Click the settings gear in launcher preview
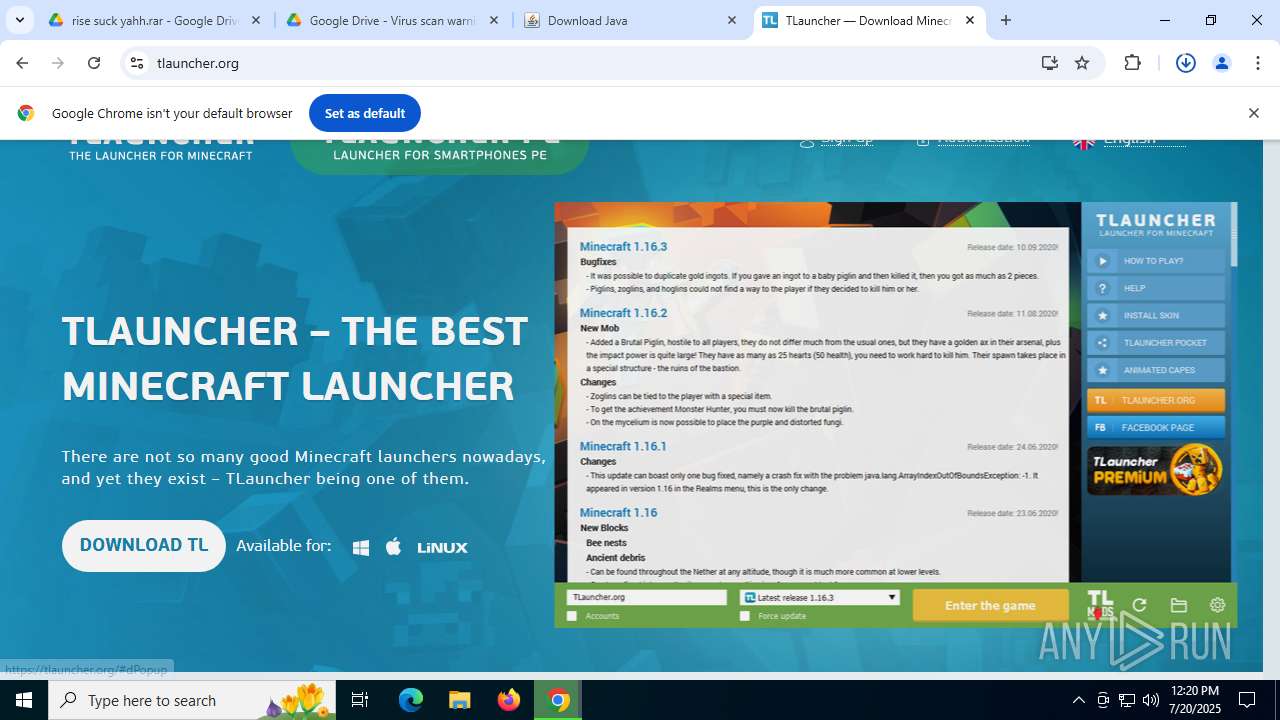This screenshot has height=720, width=1280. pos(1217,605)
